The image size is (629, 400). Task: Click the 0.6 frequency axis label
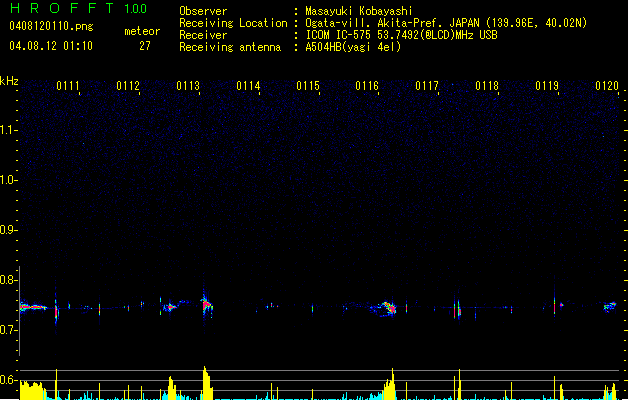8,380
